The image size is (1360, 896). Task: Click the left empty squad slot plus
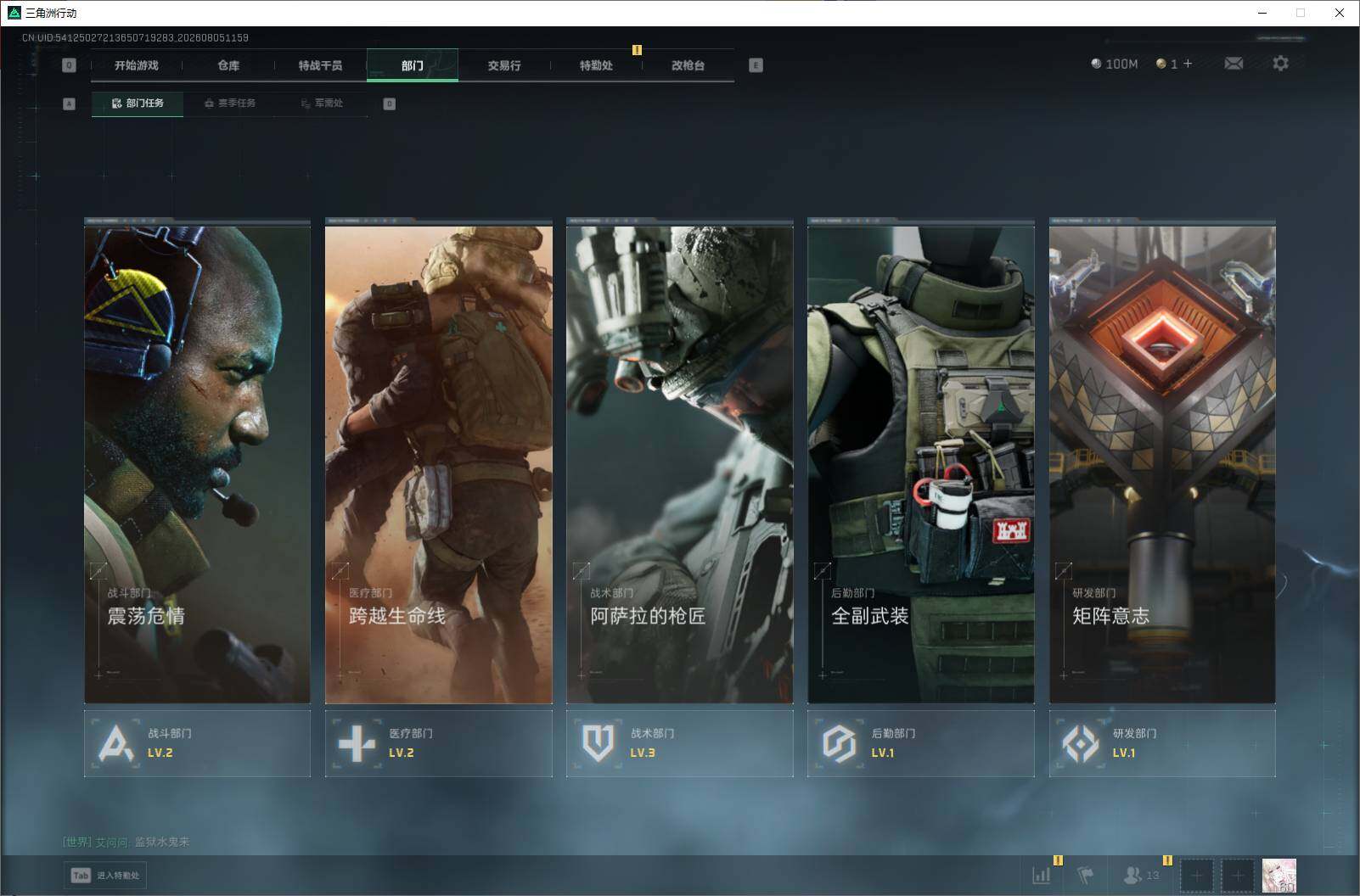coord(1197,876)
